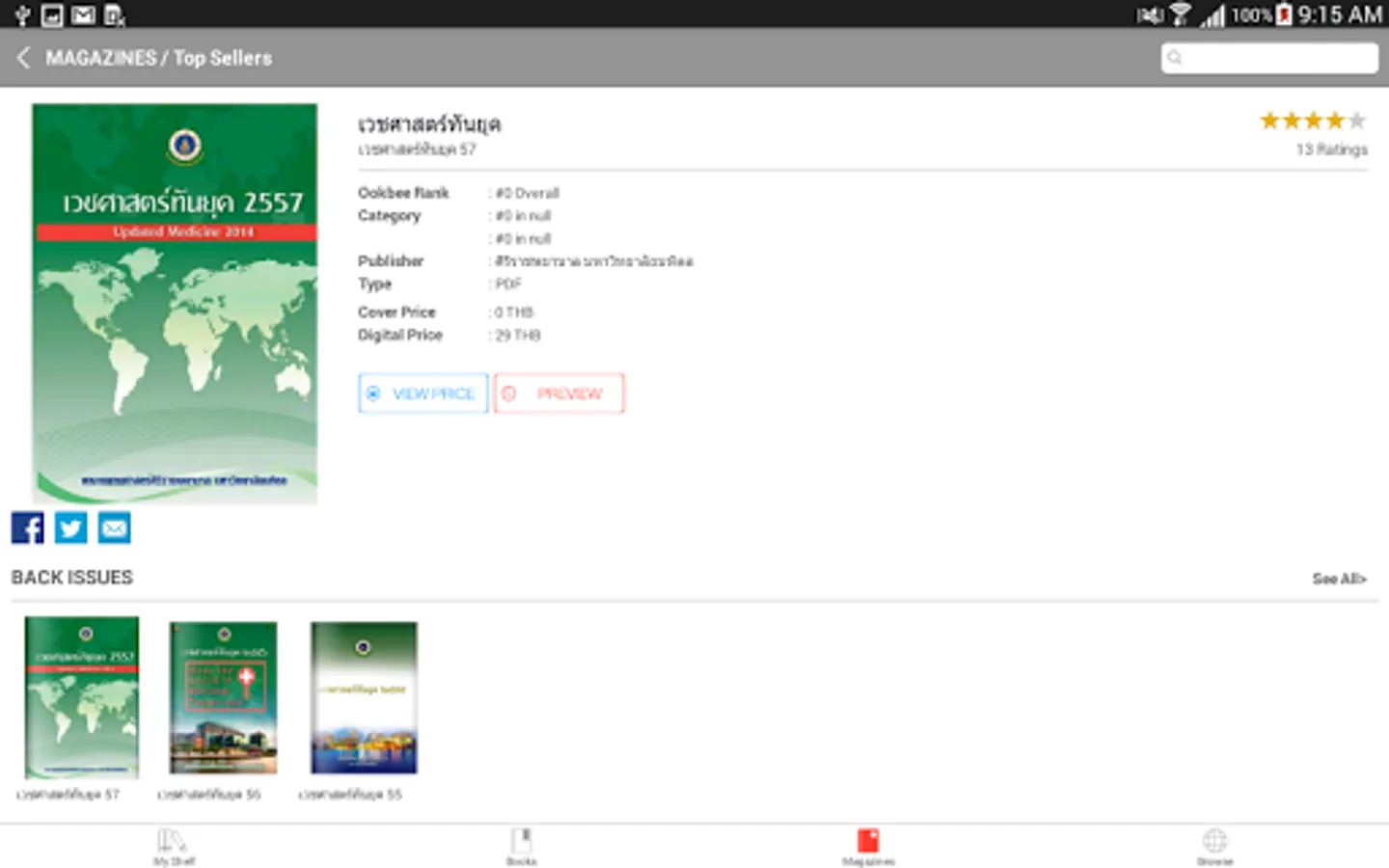Tap the magazine title heading
1389x868 pixels.
pos(429,124)
